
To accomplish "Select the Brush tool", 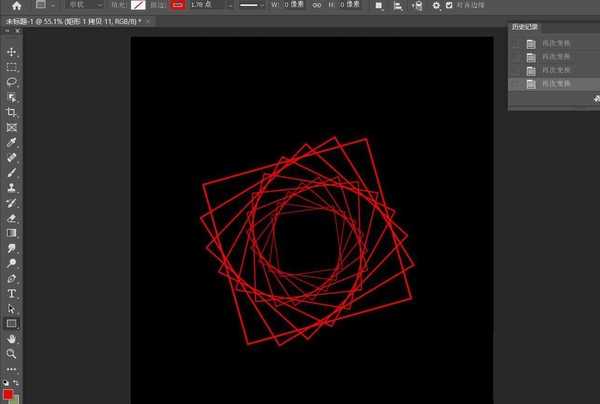I will (x=11, y=173).
